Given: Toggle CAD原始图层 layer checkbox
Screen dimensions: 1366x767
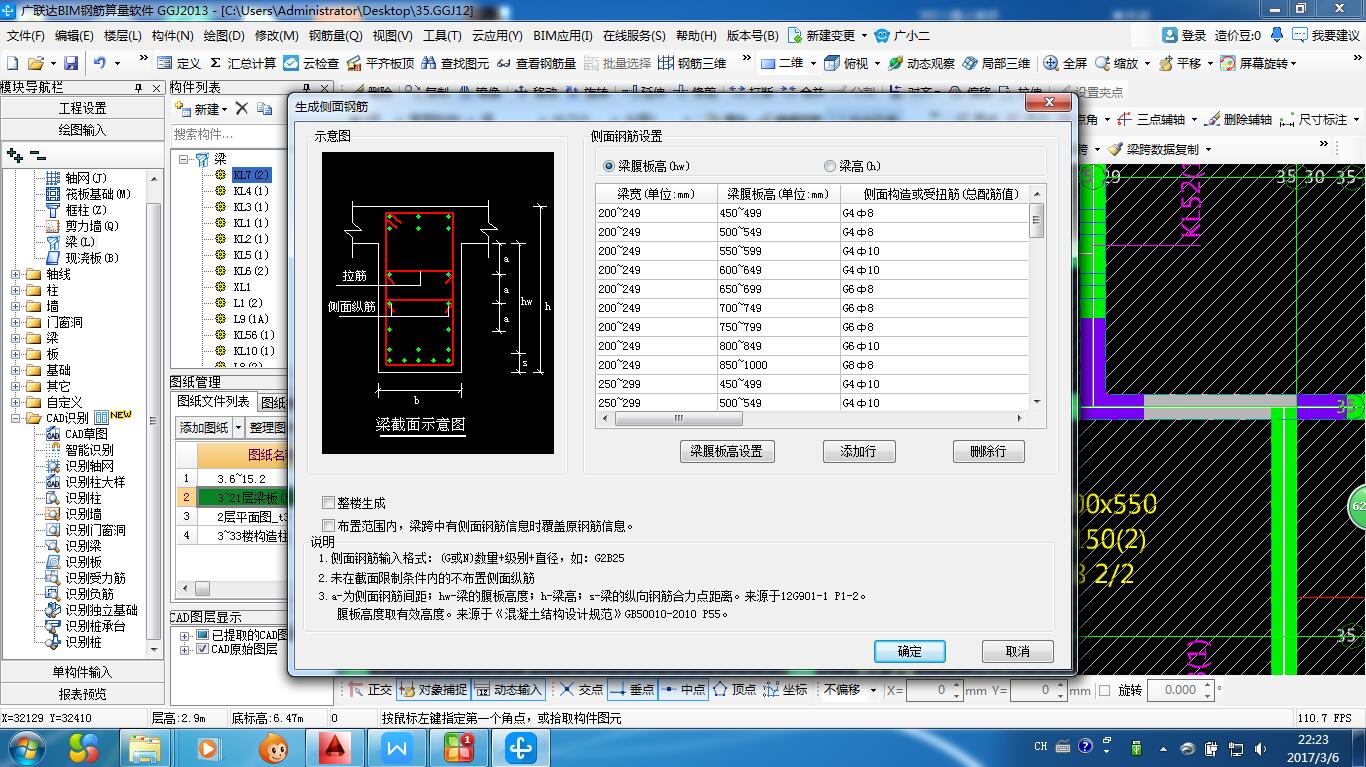Looking at the screenshot, I should (x=203, y=649).
